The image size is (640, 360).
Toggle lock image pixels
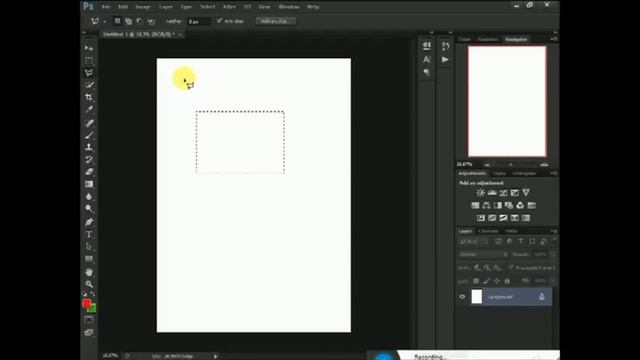click(x=487, y=281)
